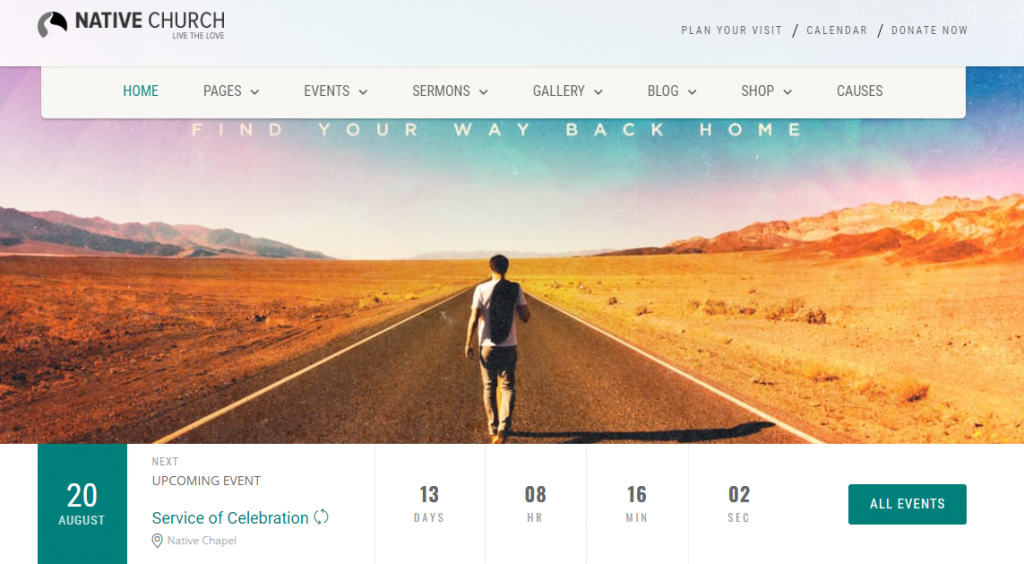Screen dimensions: 1024x564
Task: Open the Blog dropdown arrow
Action: [x=692, y=92]
